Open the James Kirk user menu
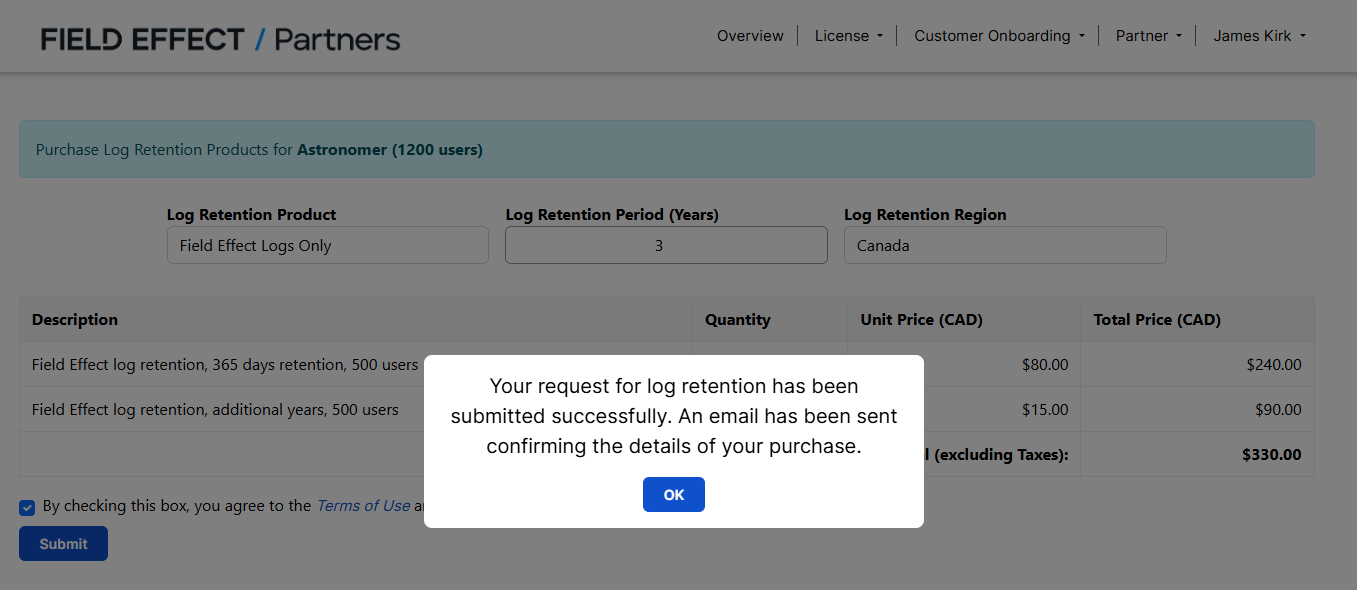Image resolution: width=1357 pixels, height=590 pixels. tap(1259, 36)
